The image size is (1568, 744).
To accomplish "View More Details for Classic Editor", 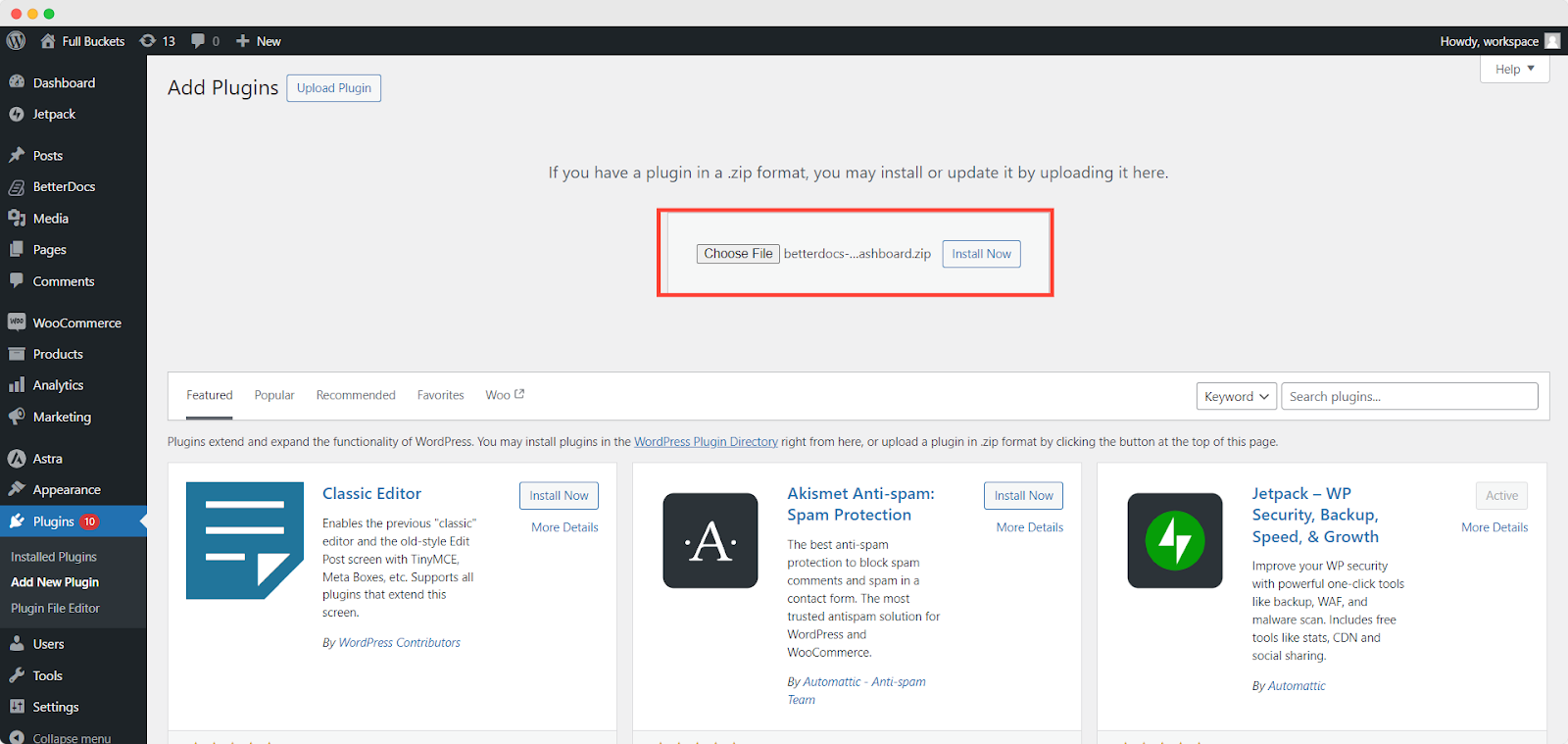I will click(x=564, y=527).
